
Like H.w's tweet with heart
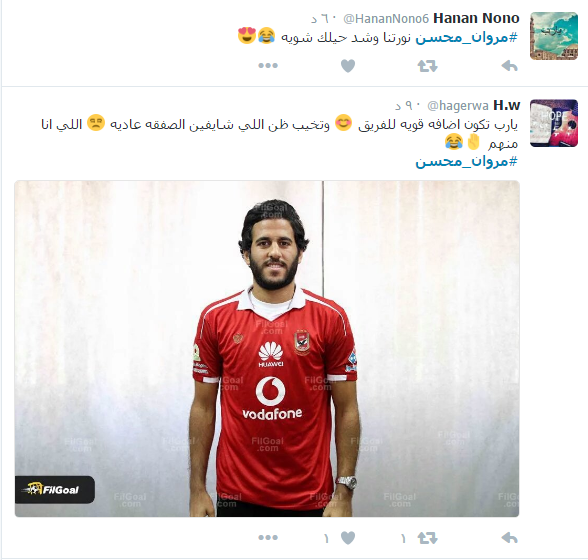[348, 538]
